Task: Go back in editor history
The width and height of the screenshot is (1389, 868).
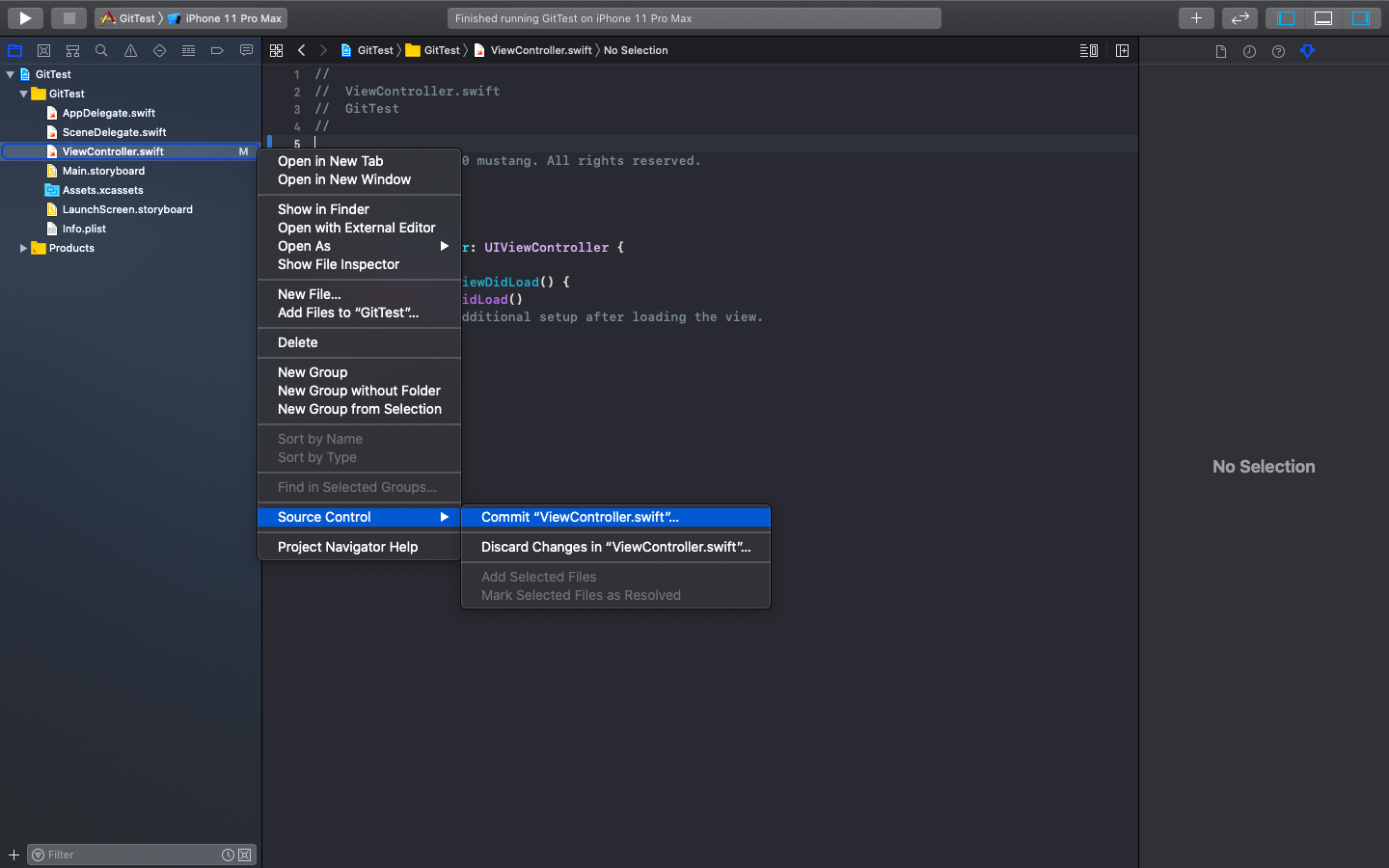Action: click(x=301, y=50)
